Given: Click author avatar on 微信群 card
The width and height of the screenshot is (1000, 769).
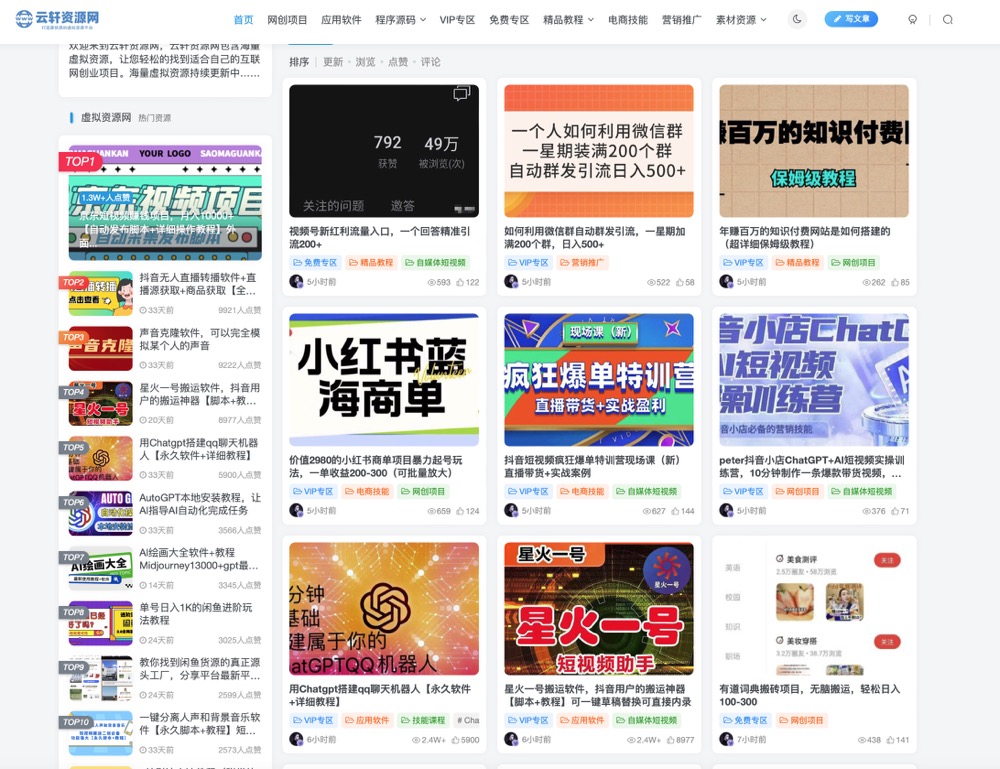Looking at the screenshot, I should [x=511, y=281].
